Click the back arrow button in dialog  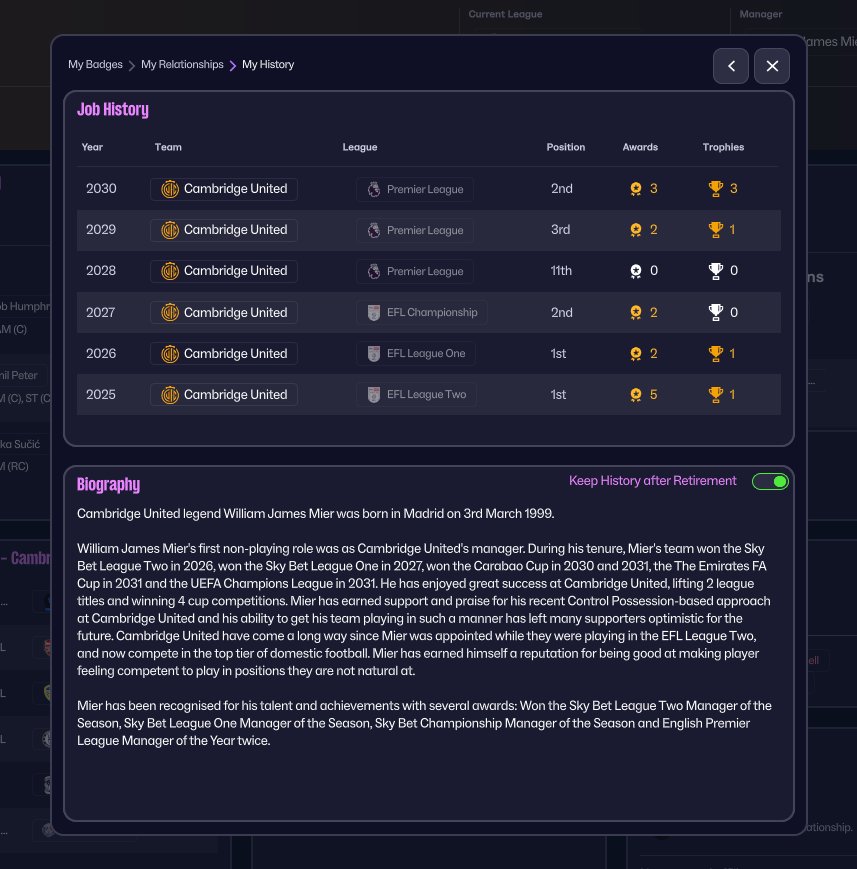(731, 66)
